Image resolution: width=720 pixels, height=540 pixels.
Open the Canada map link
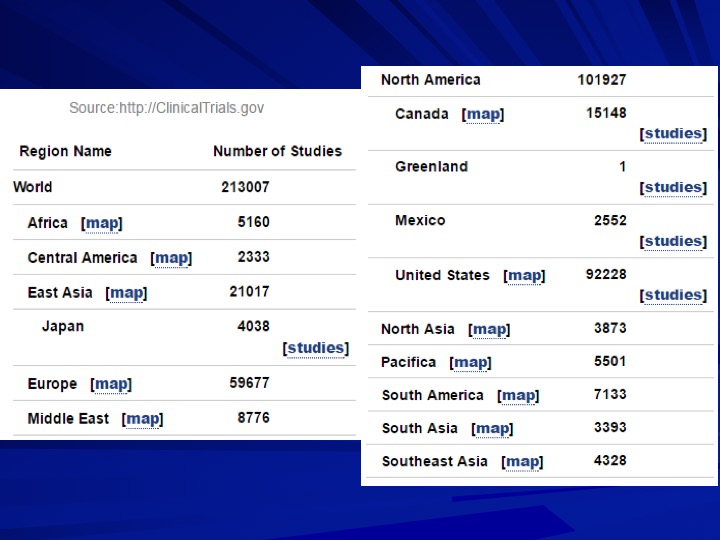pos(483,114)
